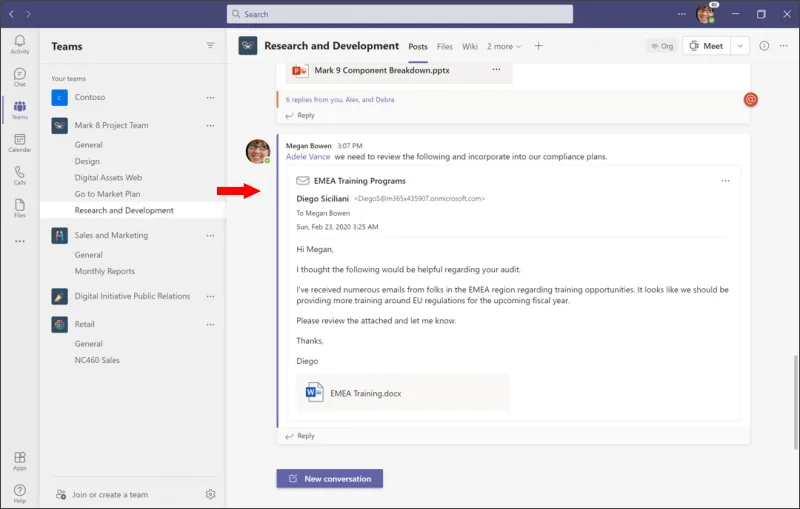800x509 pixels.
Task: Click Megan Bowen's message avatar
Action: (258, 151)
